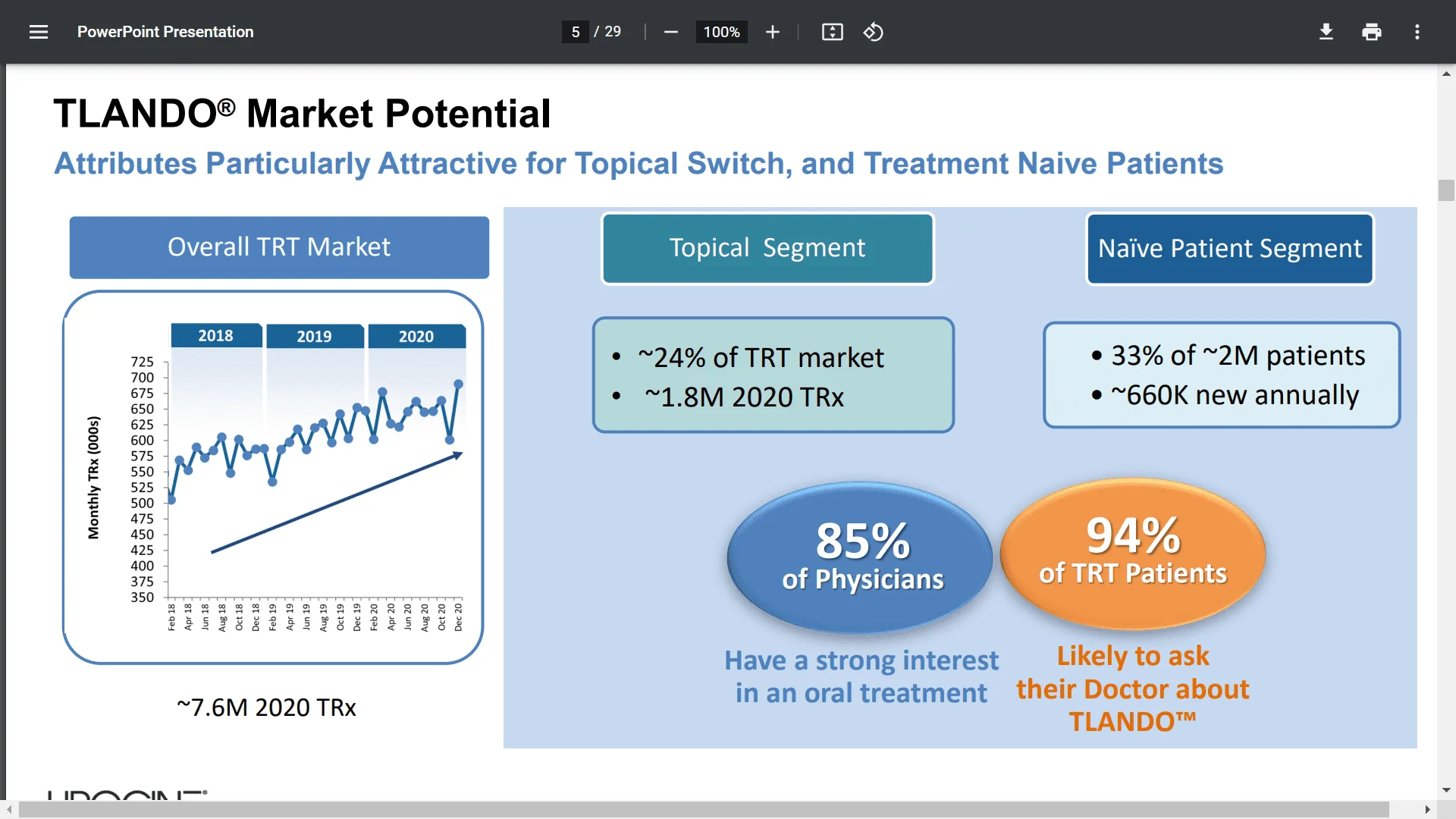Click the 2018 label in chart
Image resolution: width=1456 pixels, height=819 pixels.
[x=216, y=335]
